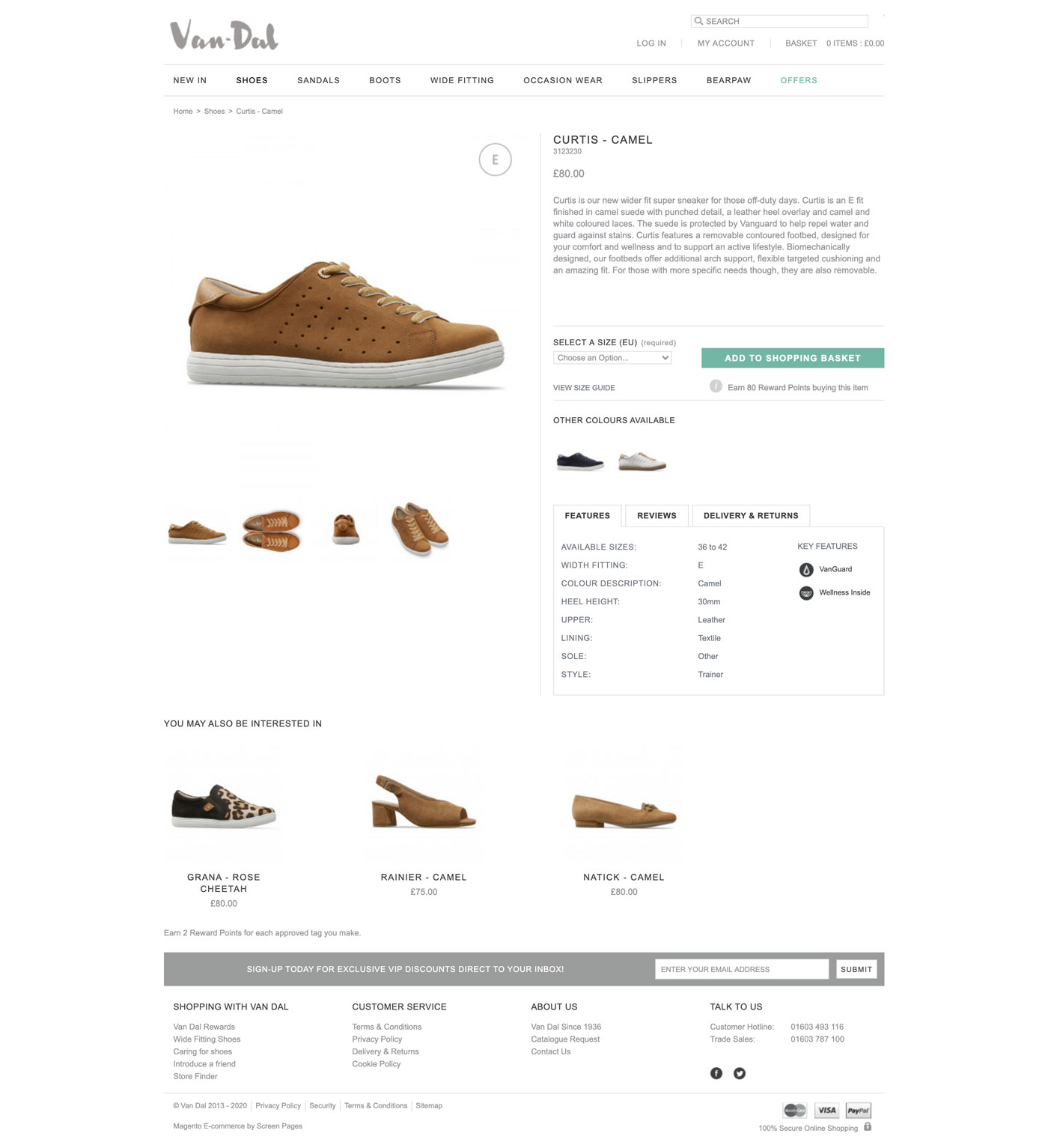Click the reward points info icon

pos(716,386)
